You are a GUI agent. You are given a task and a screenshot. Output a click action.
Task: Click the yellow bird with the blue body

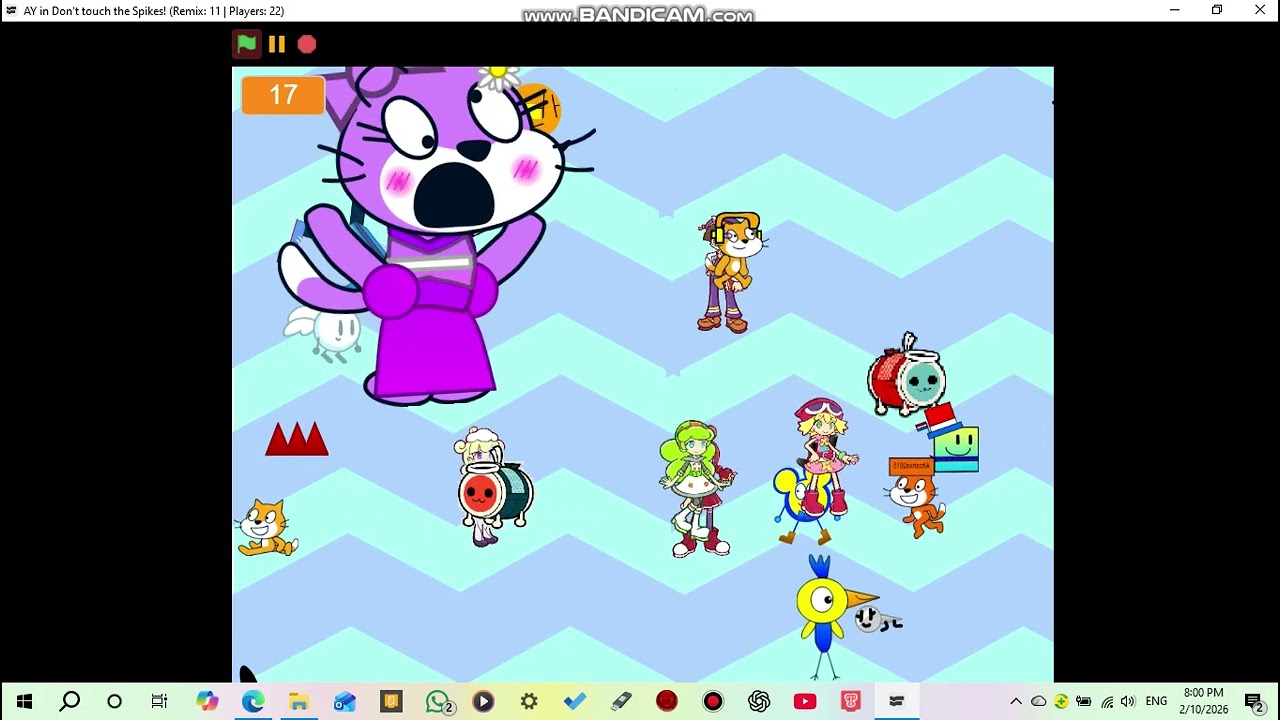836,617
